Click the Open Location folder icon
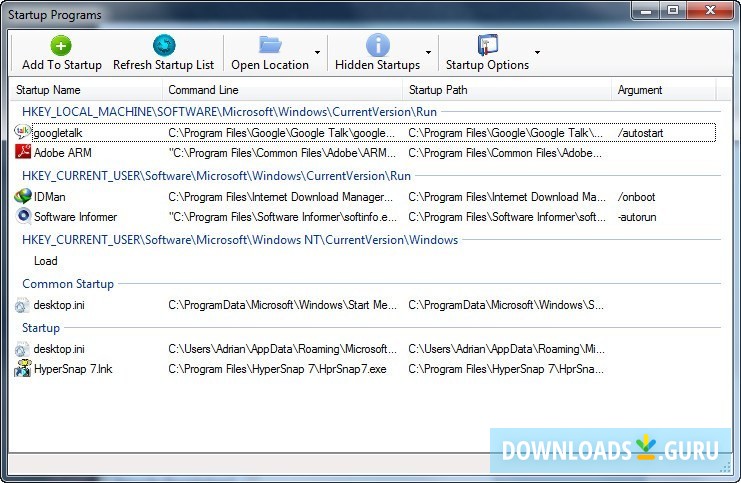Viewport: 741px width, 483px height. tap(270, 45)
